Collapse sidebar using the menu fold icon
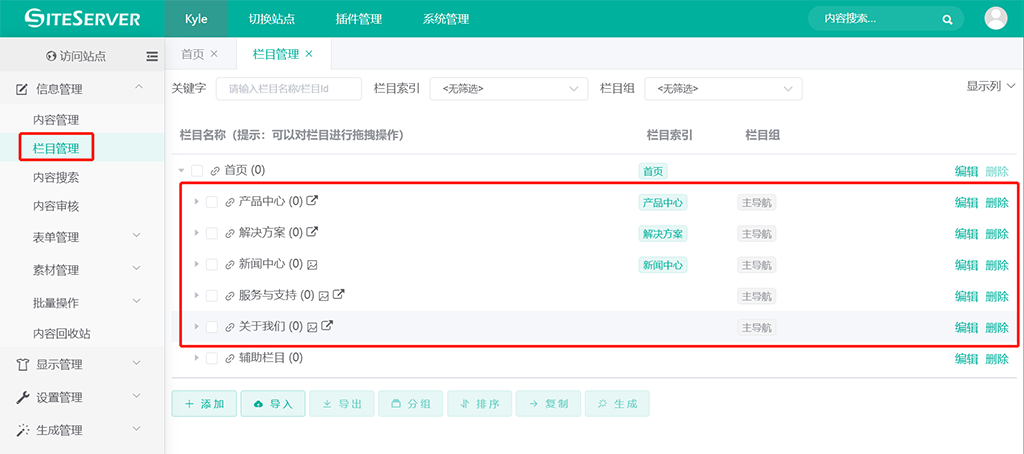 [x=152, y=56]
